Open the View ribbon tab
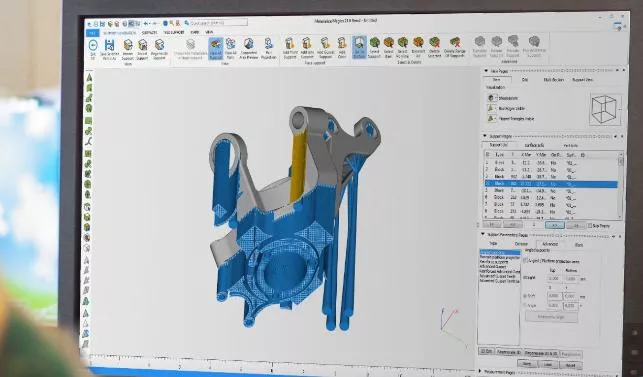The image size is (643, 377). pos(209,32)
